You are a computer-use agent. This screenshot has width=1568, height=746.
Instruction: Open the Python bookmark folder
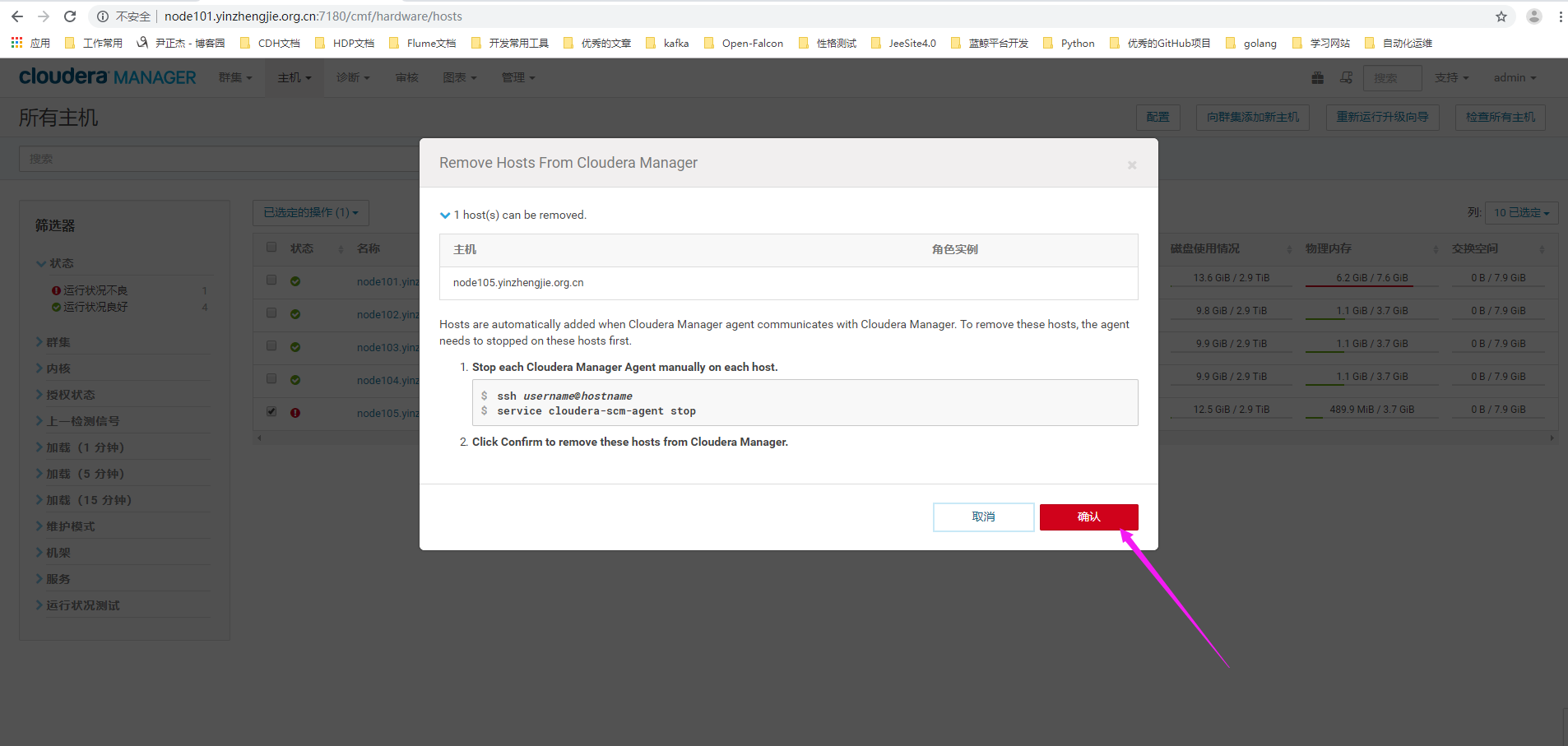pos(1069,43)
